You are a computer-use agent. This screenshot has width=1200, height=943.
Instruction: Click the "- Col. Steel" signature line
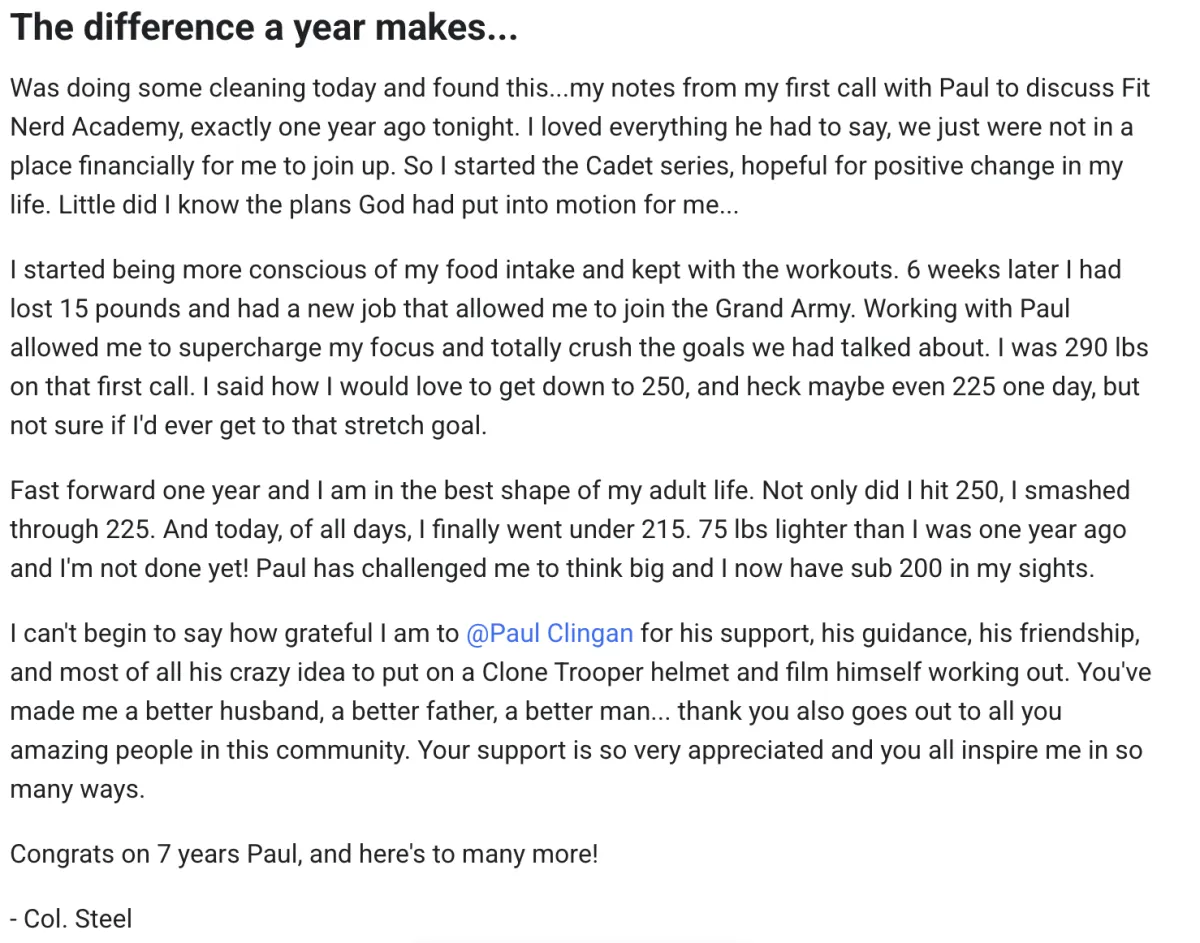tap(71, 917)
